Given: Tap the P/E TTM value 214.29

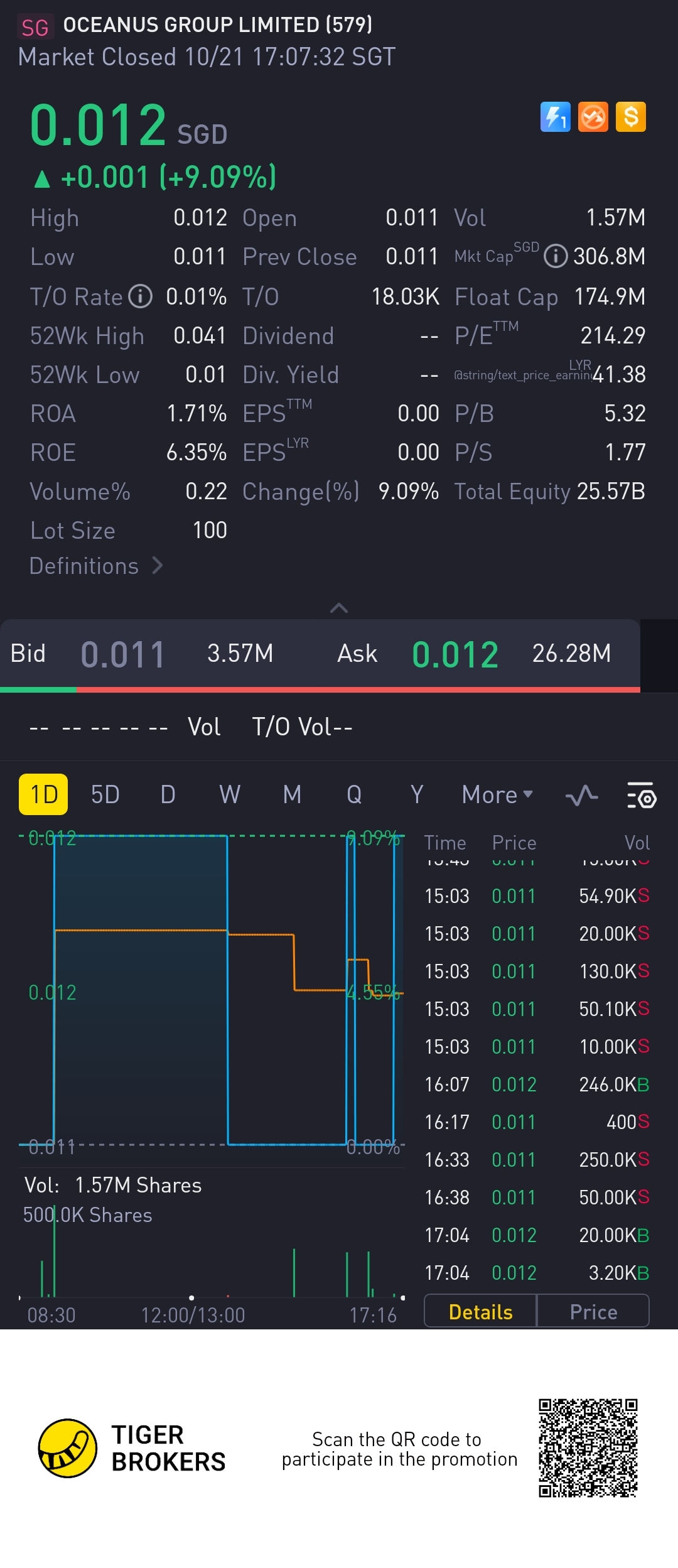Looking at the screenshot, I should coord(613,335).
